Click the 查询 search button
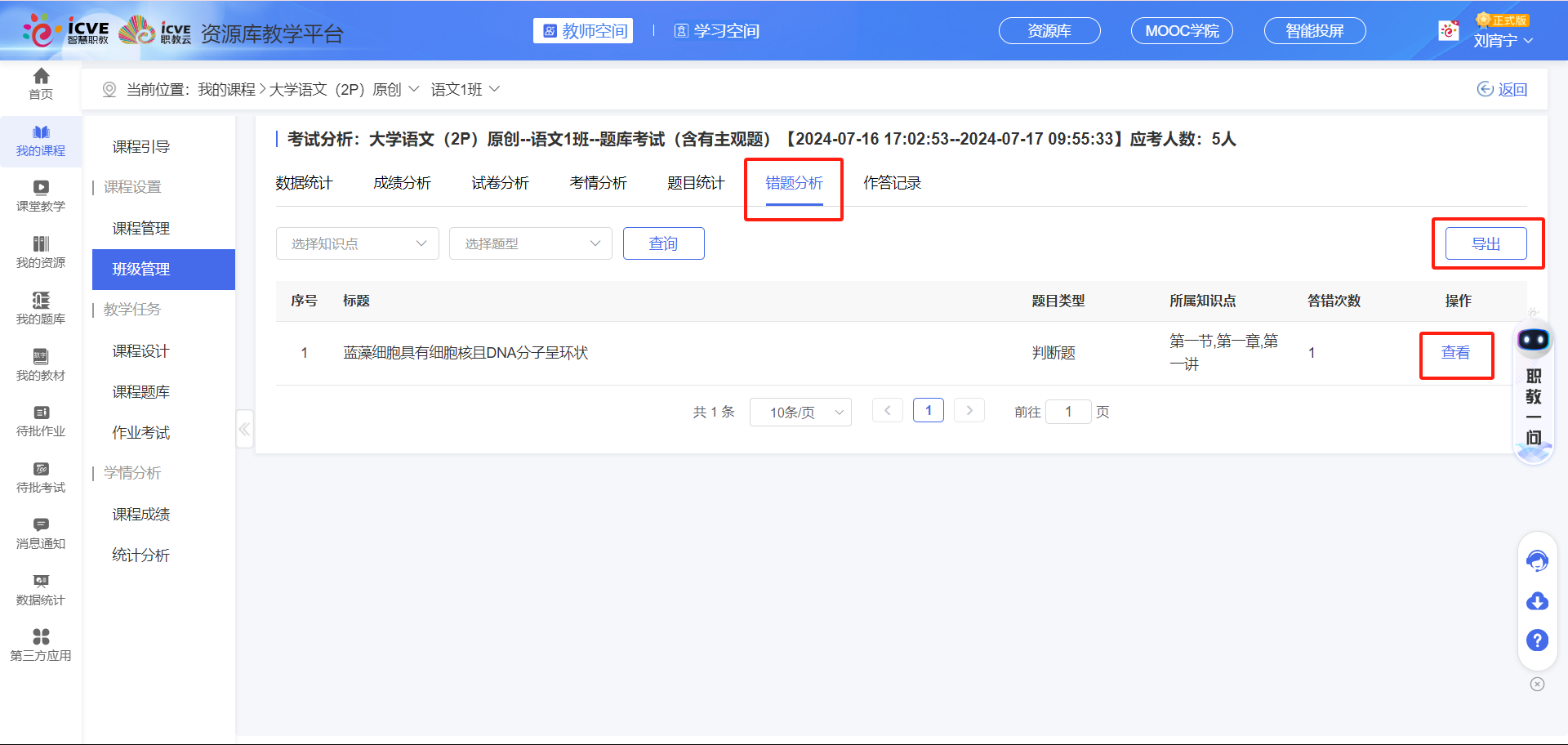The width and height of the screenshot is (1568, 745). (x=663, y=243)
